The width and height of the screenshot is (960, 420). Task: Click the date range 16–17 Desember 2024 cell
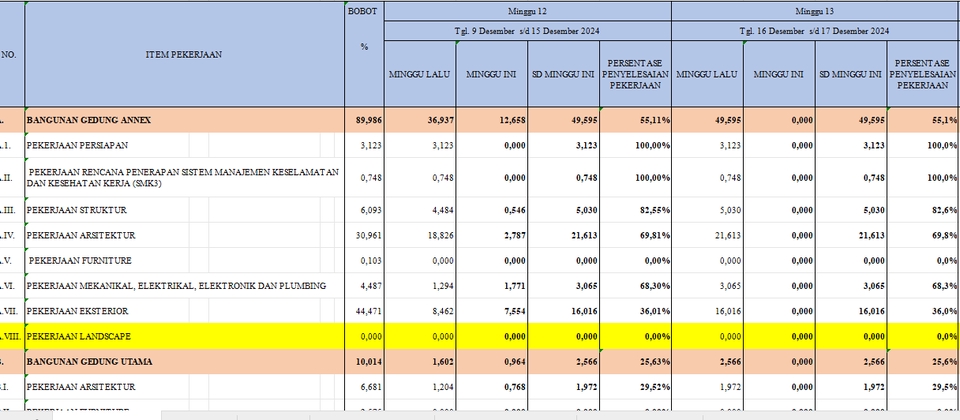pos(814,31)
